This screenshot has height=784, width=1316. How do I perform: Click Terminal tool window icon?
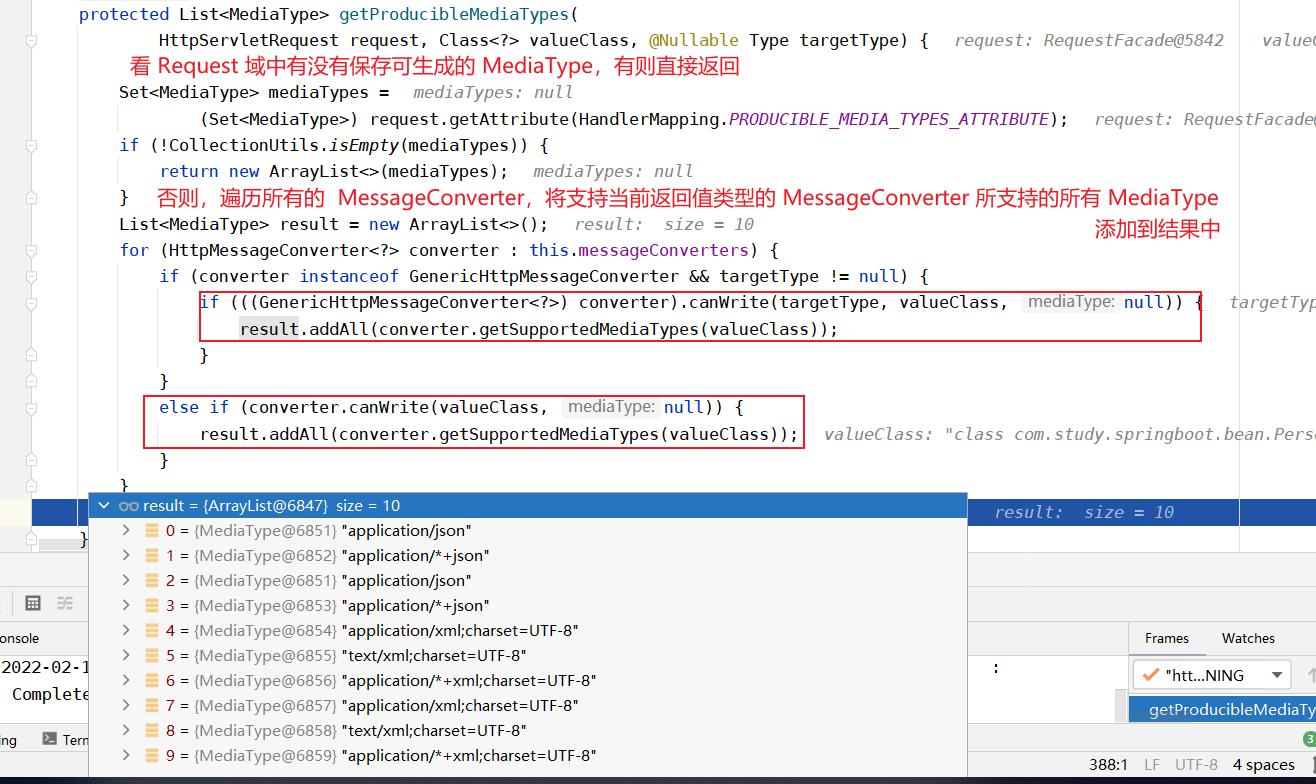point(49,739)
